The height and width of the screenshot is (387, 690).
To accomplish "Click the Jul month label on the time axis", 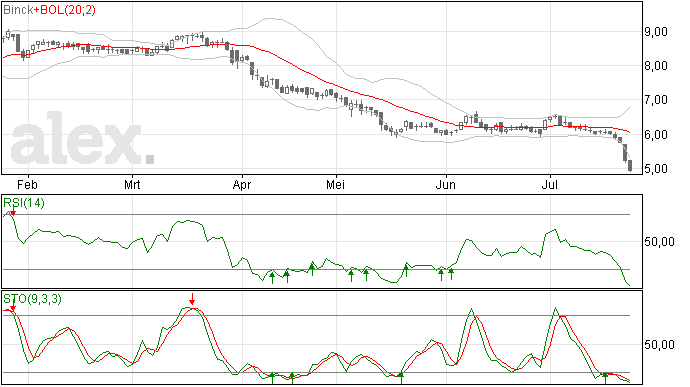I will point(549,184).
